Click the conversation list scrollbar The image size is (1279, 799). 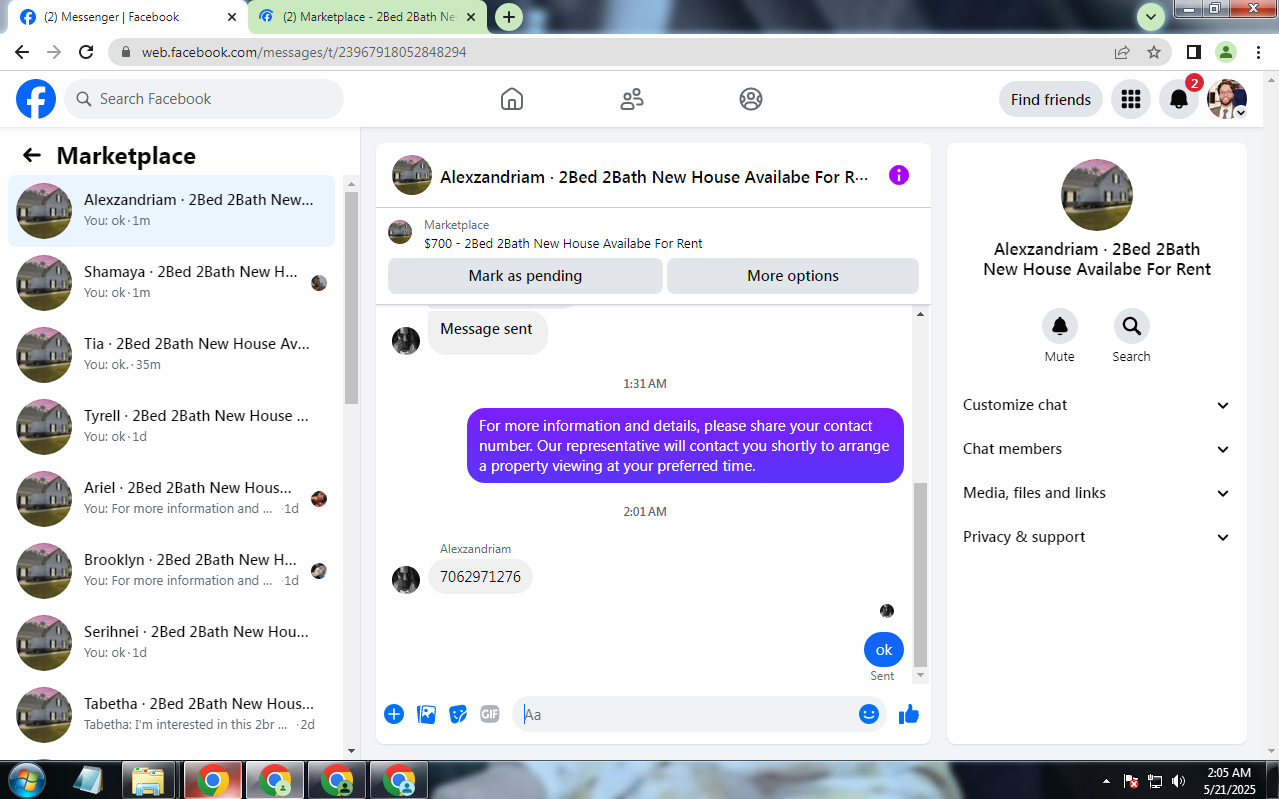pos(351,298)
